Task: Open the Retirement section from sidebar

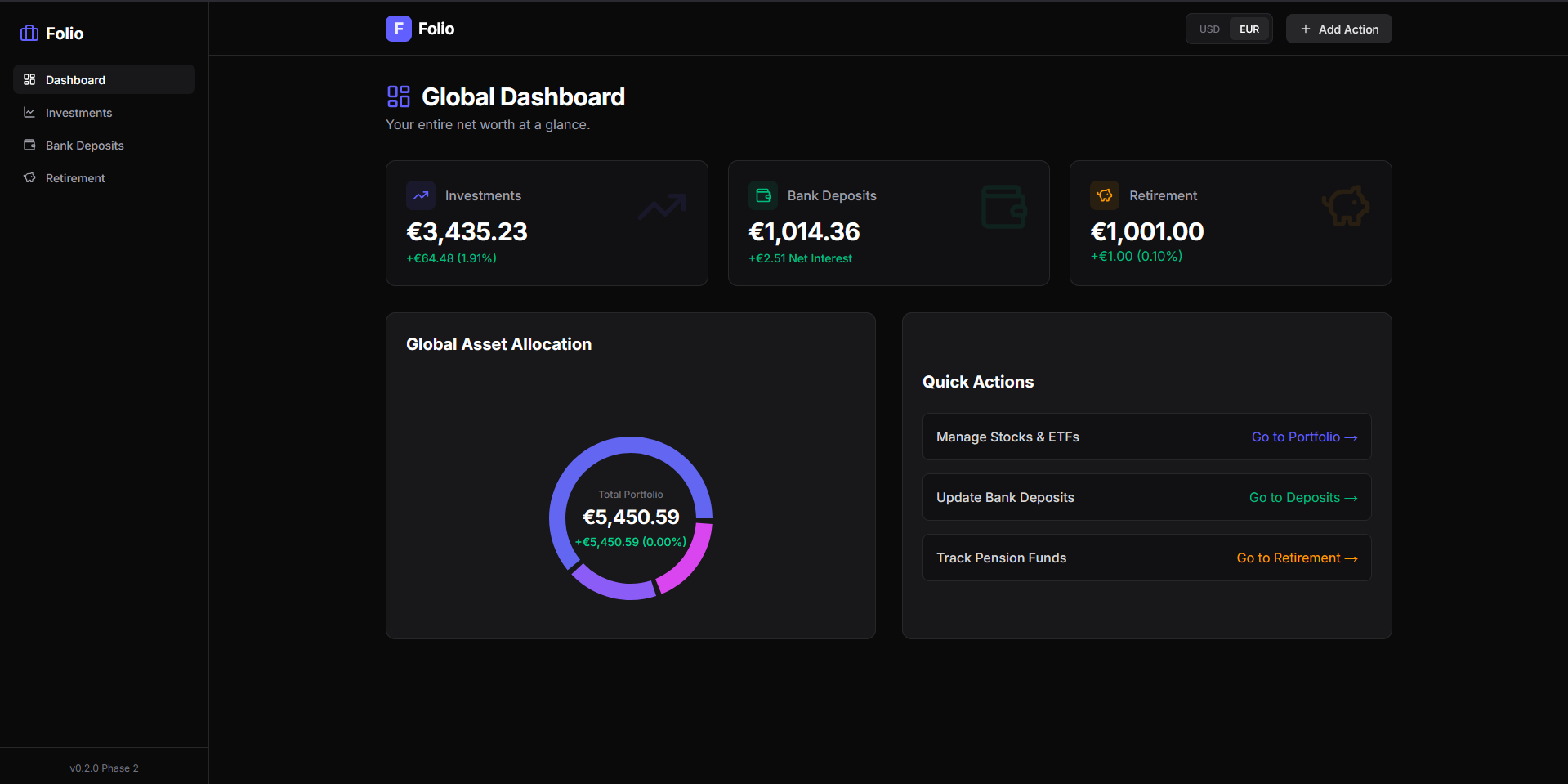Action: coord(74,177)
